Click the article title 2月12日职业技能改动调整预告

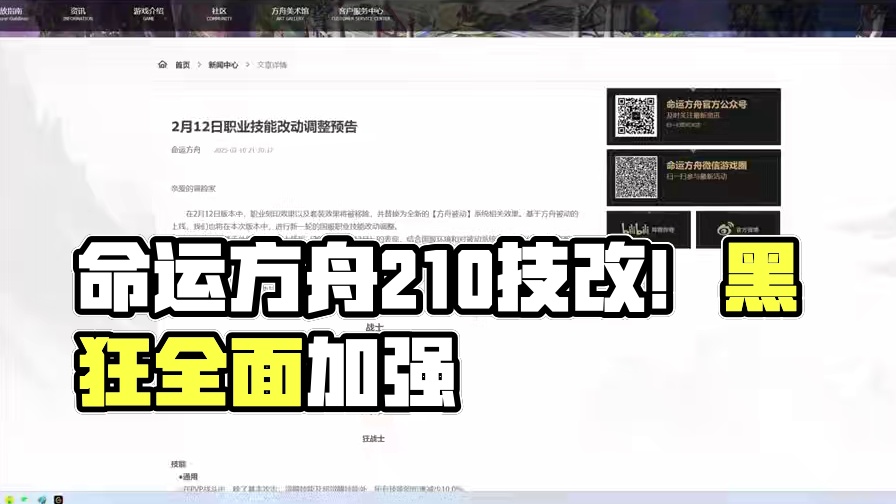pos(264,127)
